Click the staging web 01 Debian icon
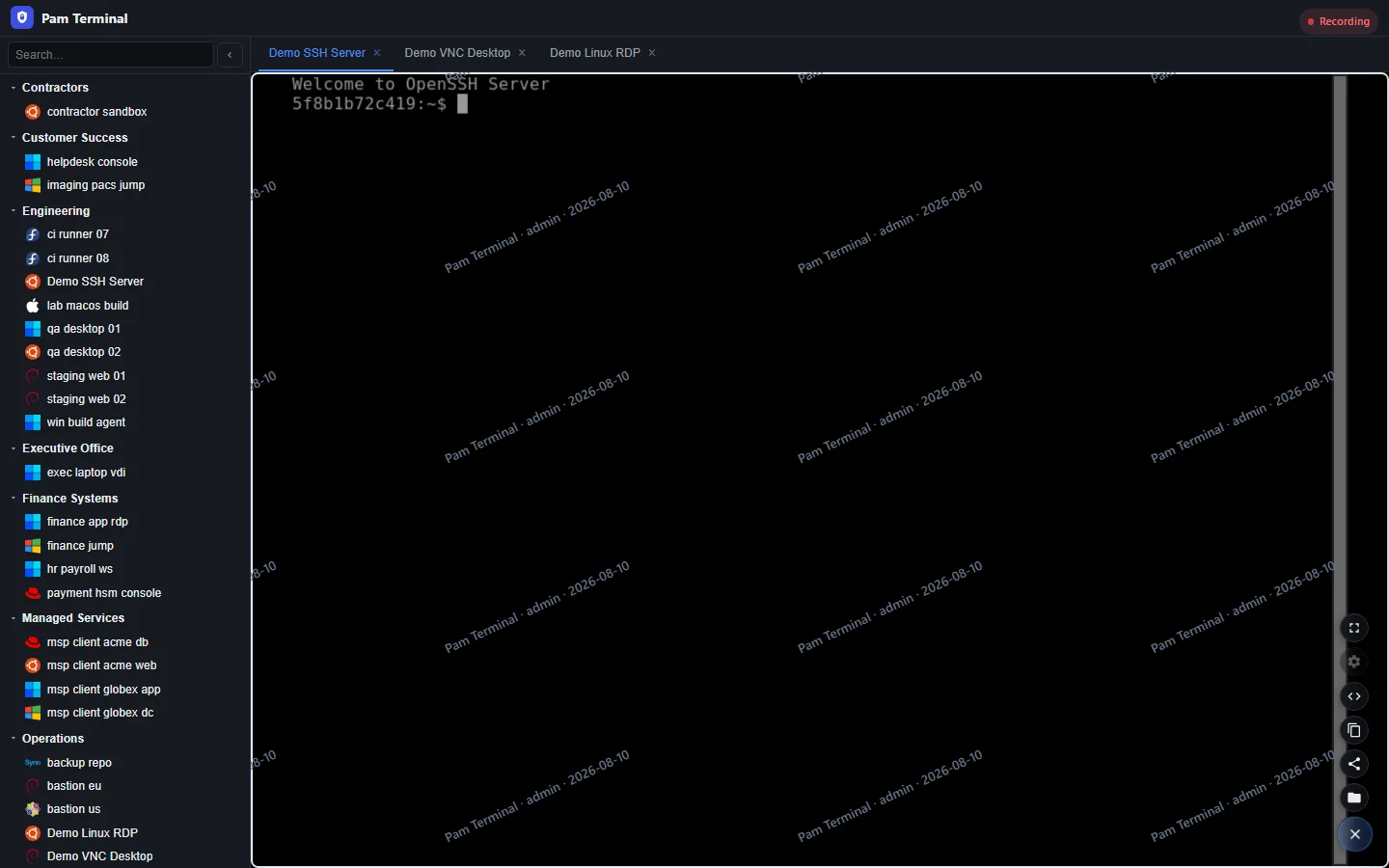 [x=33, y=376]
